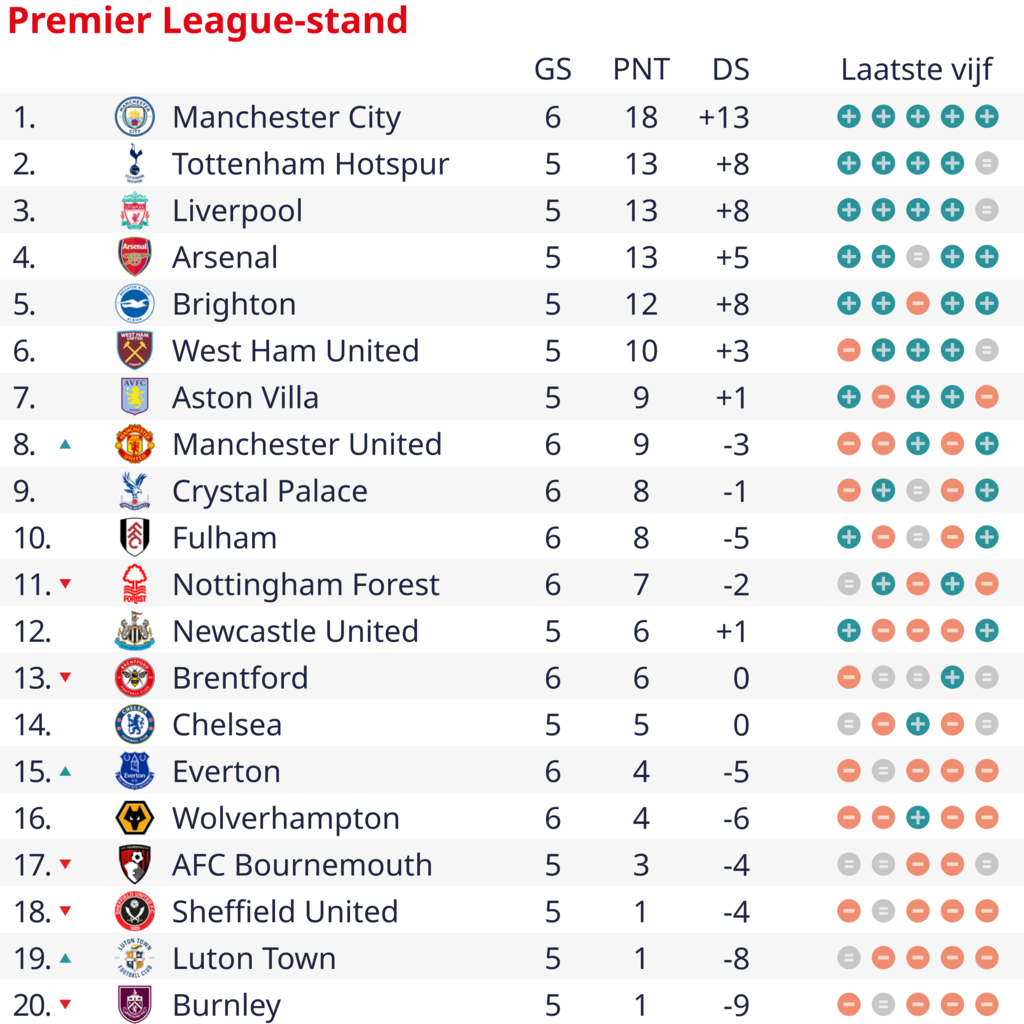Click the Tottenham Hotspur cockerel logo
The image size is (1024, 1024).
pyautogui.click(x=135, y=164)
